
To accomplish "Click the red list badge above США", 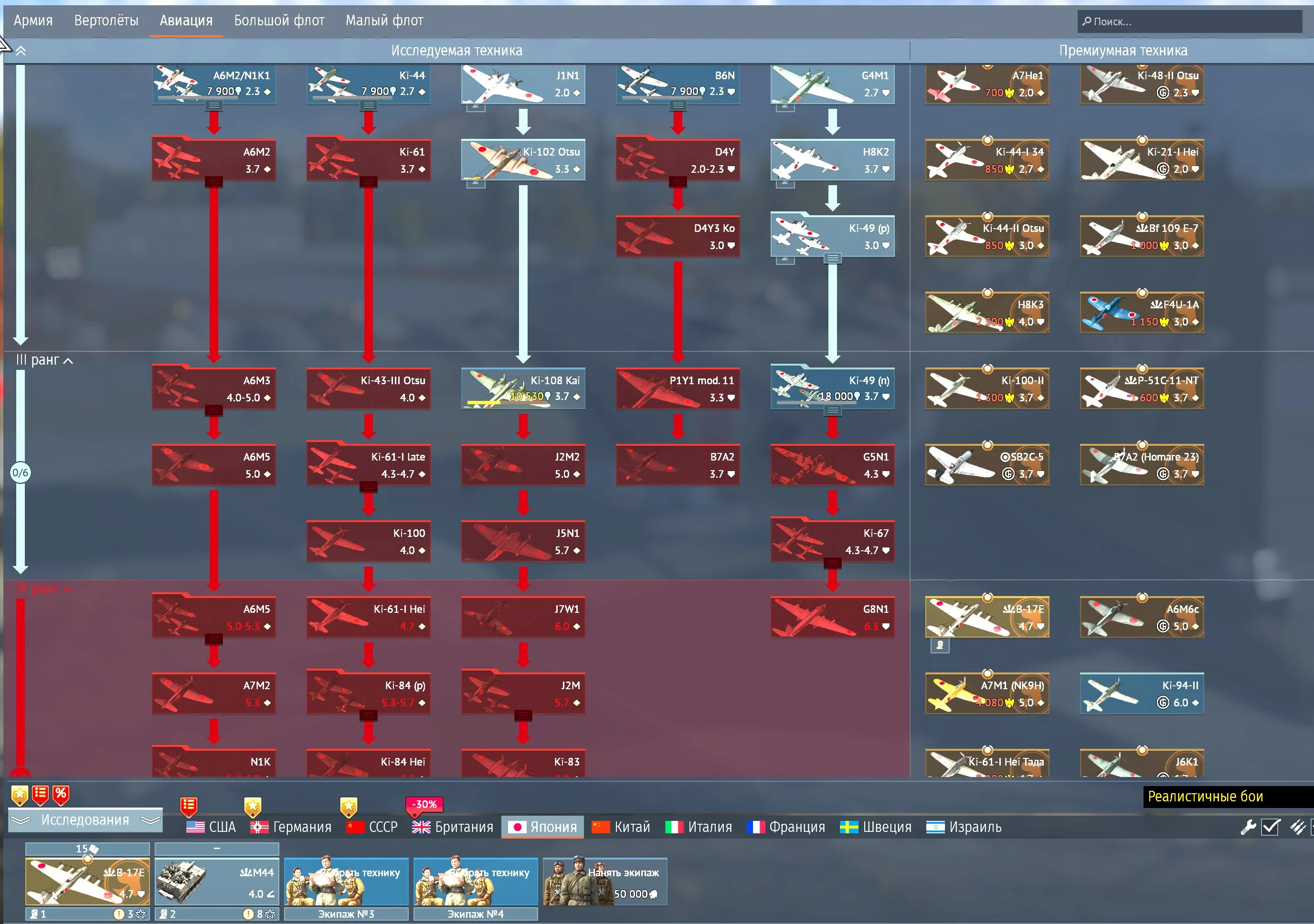I will (x=188, y=806).
